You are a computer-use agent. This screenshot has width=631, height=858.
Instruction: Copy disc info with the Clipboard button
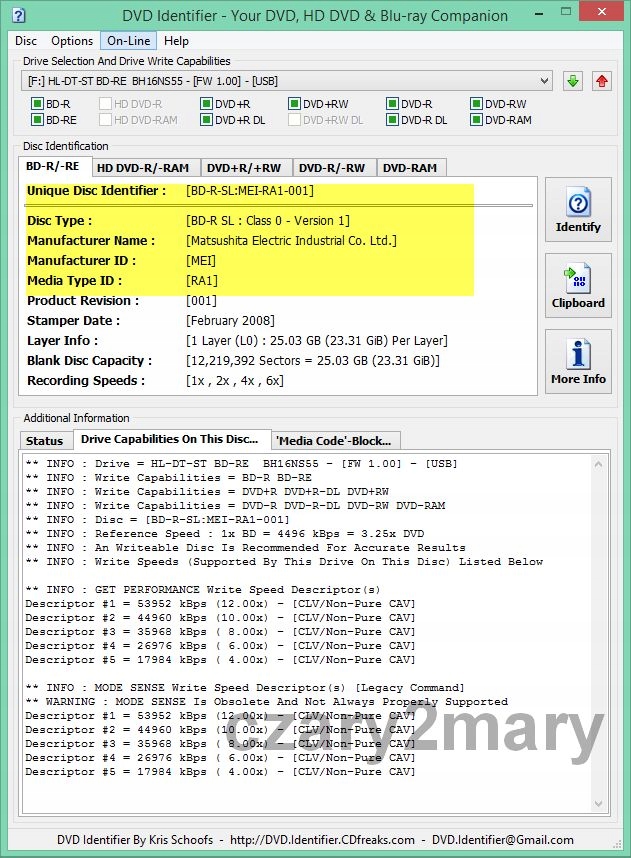point(578,286)
